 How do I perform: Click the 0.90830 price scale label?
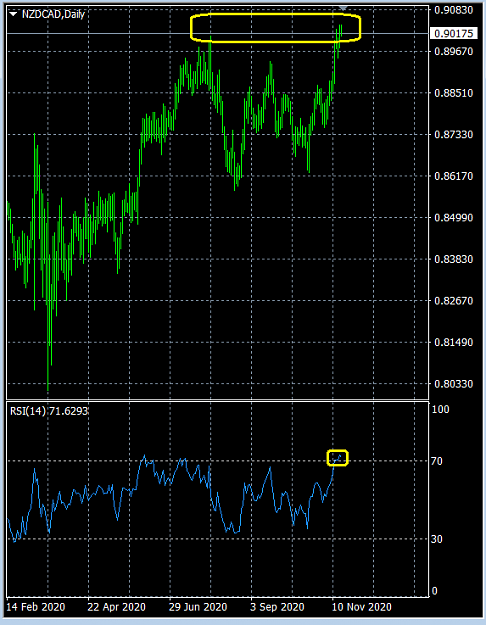[x=453, y=10]
